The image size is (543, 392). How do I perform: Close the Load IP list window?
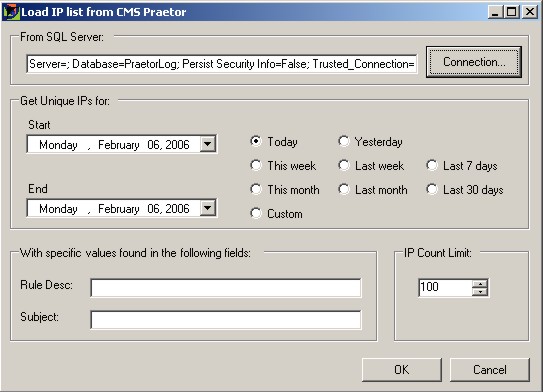pyautogui.click(x=530, y=12)
